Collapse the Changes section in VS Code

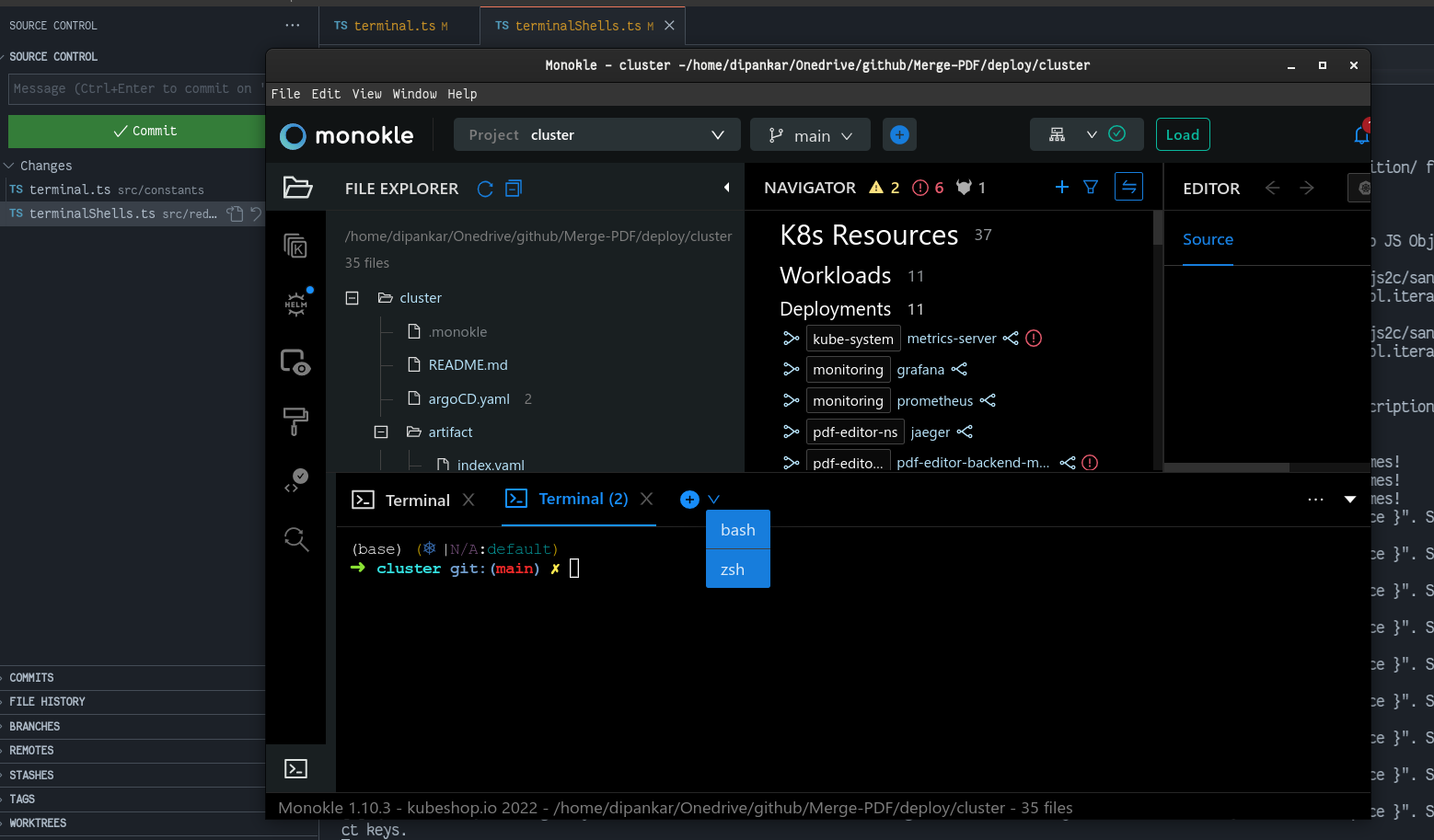point(9,166)
